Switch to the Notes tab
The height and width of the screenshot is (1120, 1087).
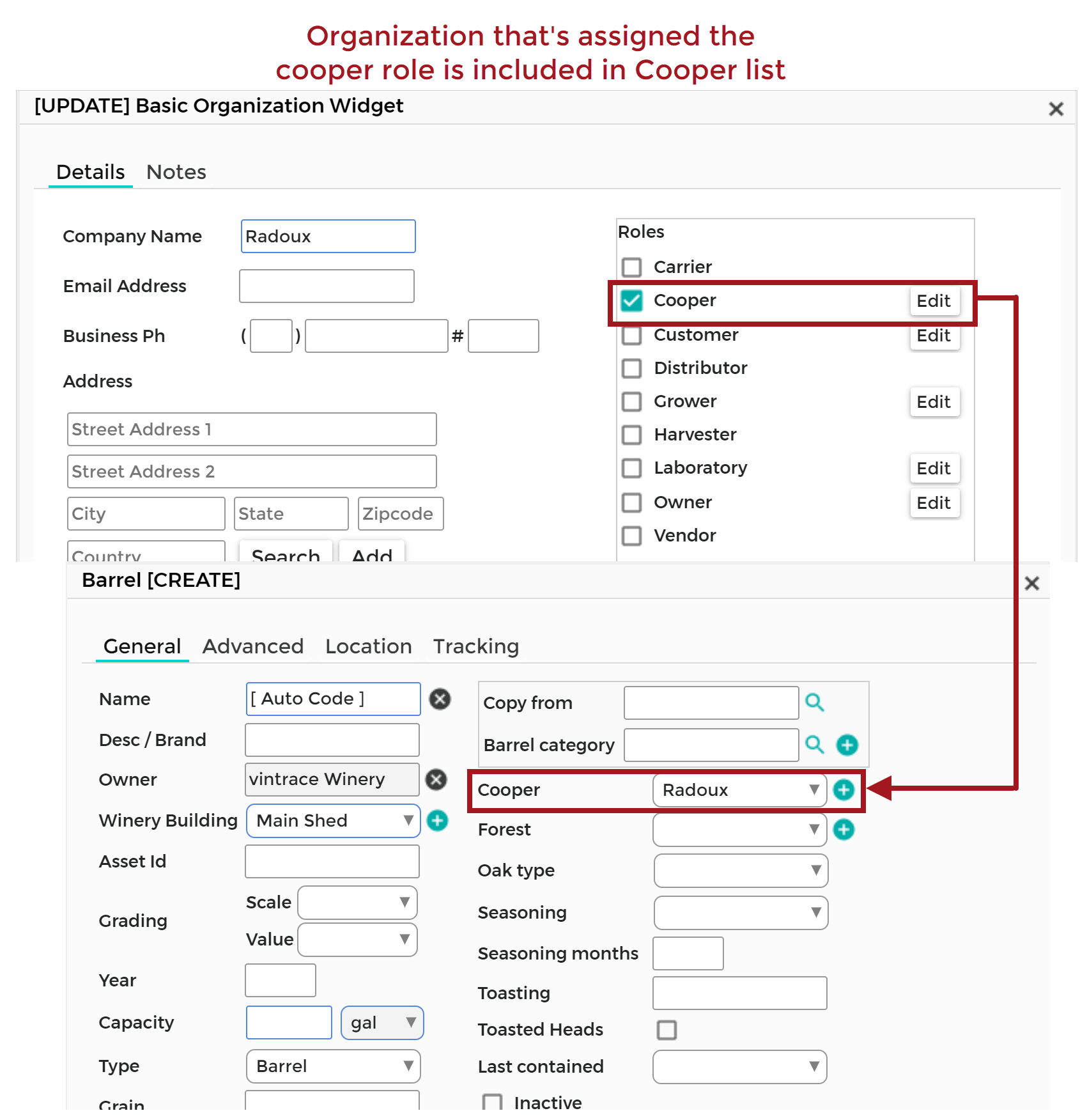[x=176, y=172]
